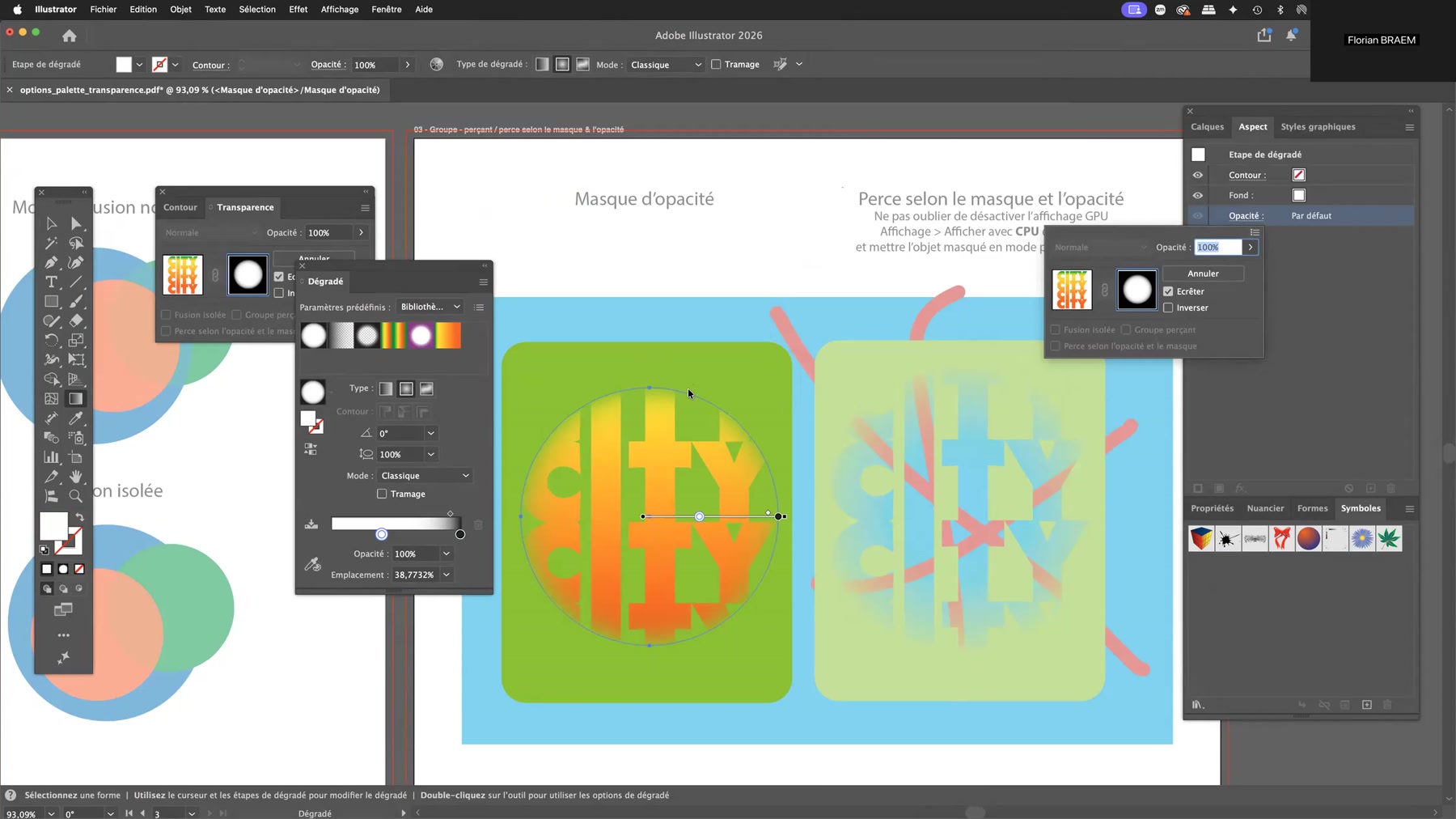Open Bibliothè... presets dropdown

(430, 307)
